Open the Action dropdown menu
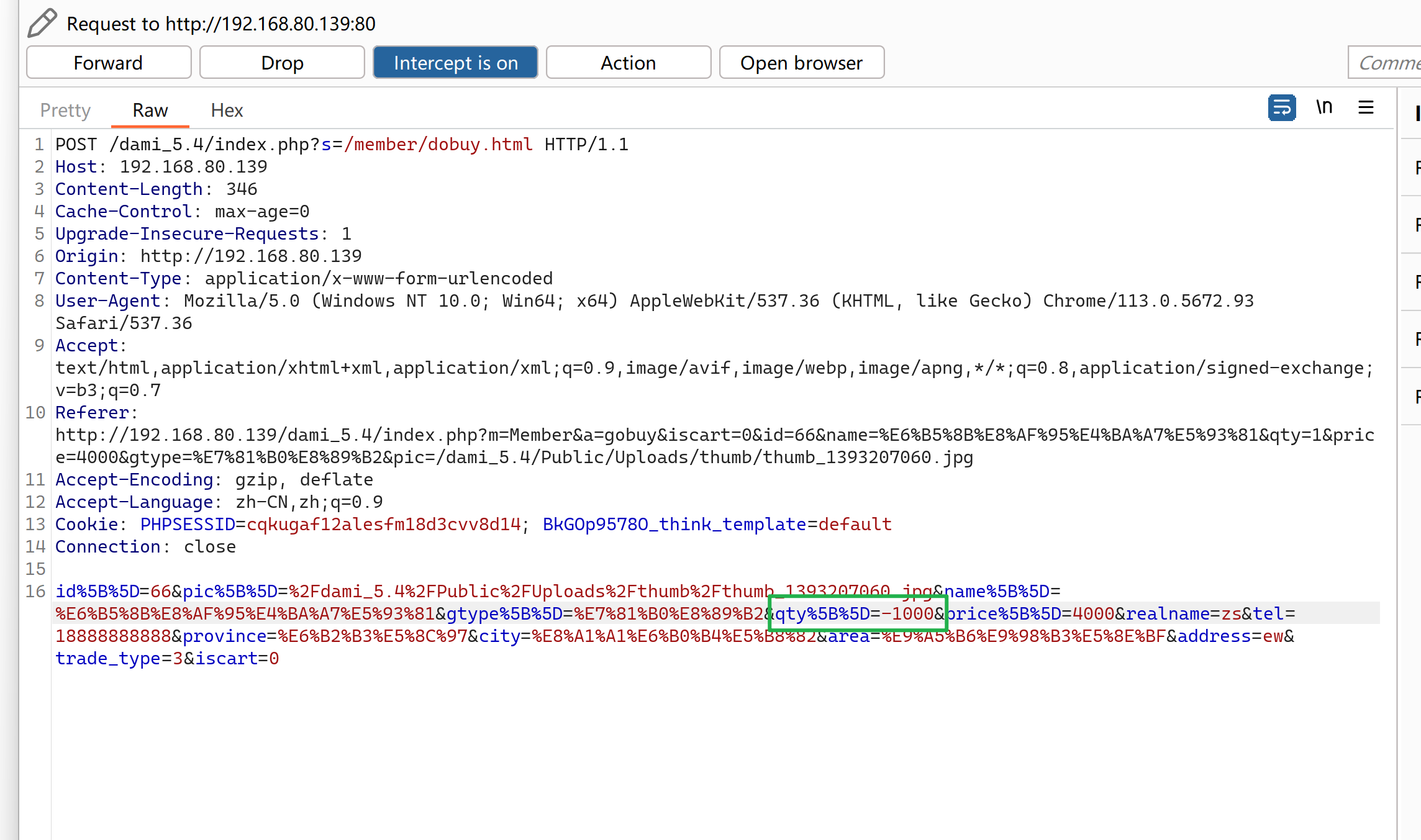Viewport: 1421px width, 840px height. tap(628, 62)
